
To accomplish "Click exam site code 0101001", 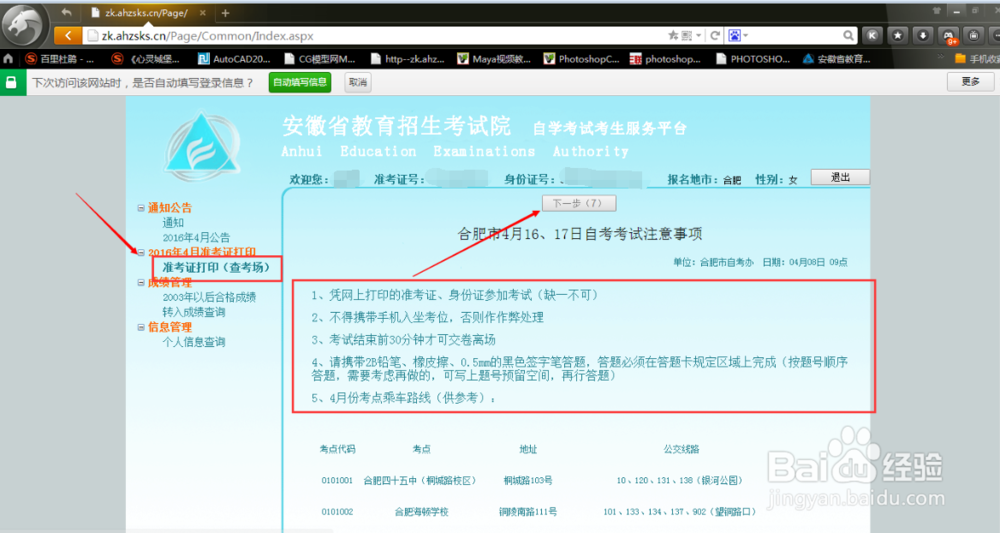I will coord(337,480).
